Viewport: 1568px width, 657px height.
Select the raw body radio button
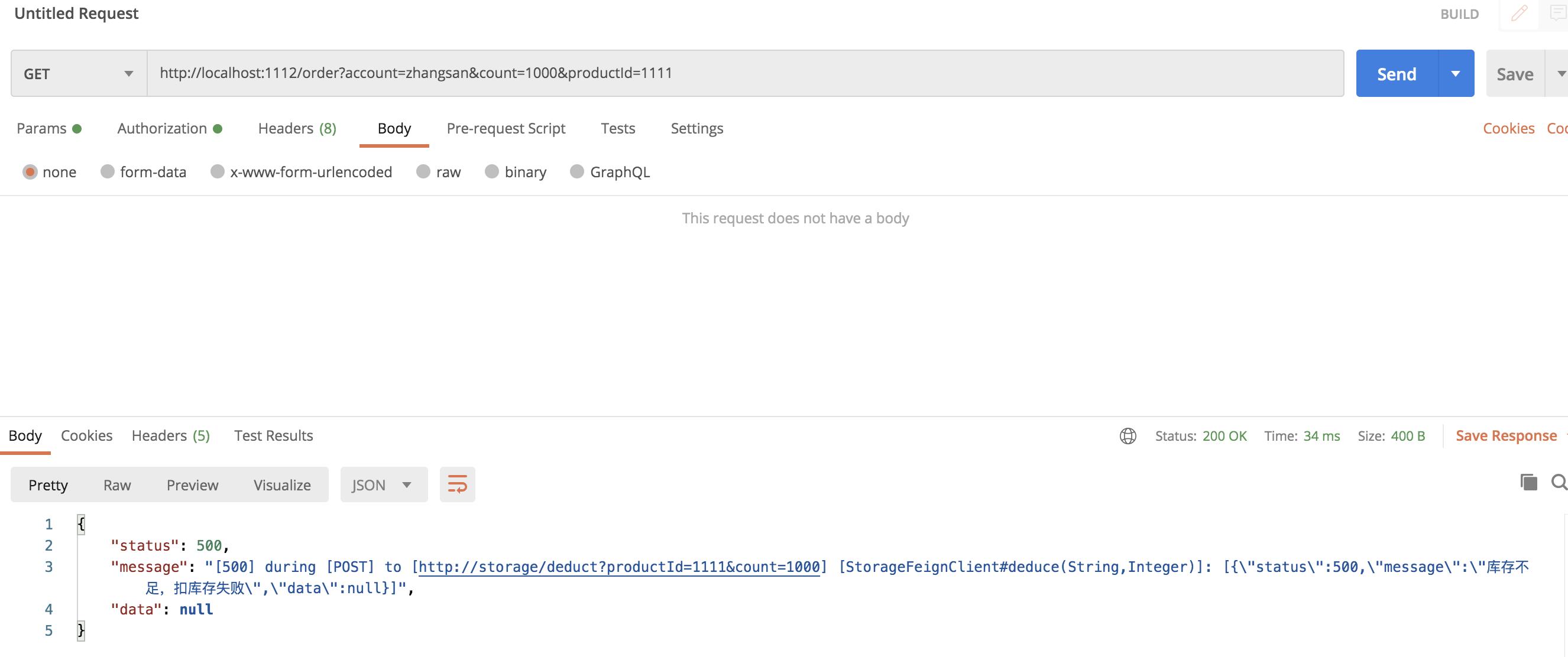(x=424, y=172)
